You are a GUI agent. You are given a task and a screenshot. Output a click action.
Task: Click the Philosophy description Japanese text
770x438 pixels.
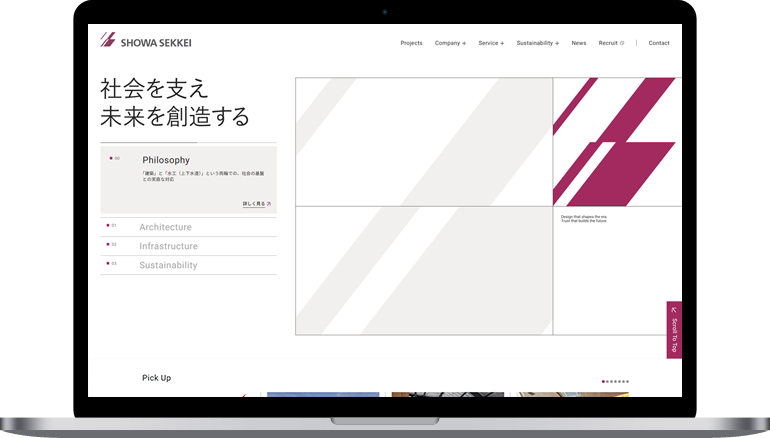203,176
